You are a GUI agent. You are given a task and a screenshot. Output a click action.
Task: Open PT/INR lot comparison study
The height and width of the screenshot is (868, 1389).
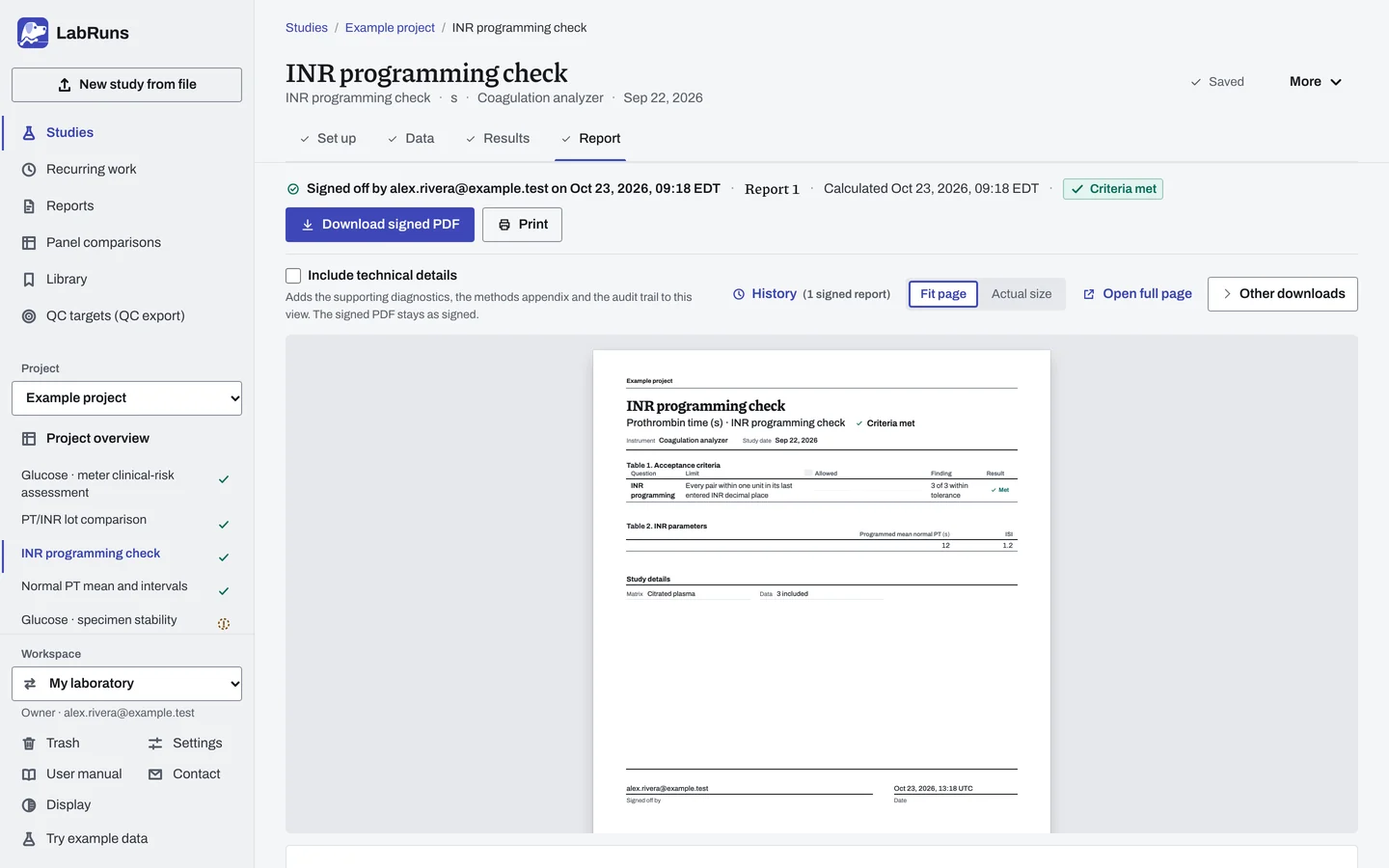[126, 521]
